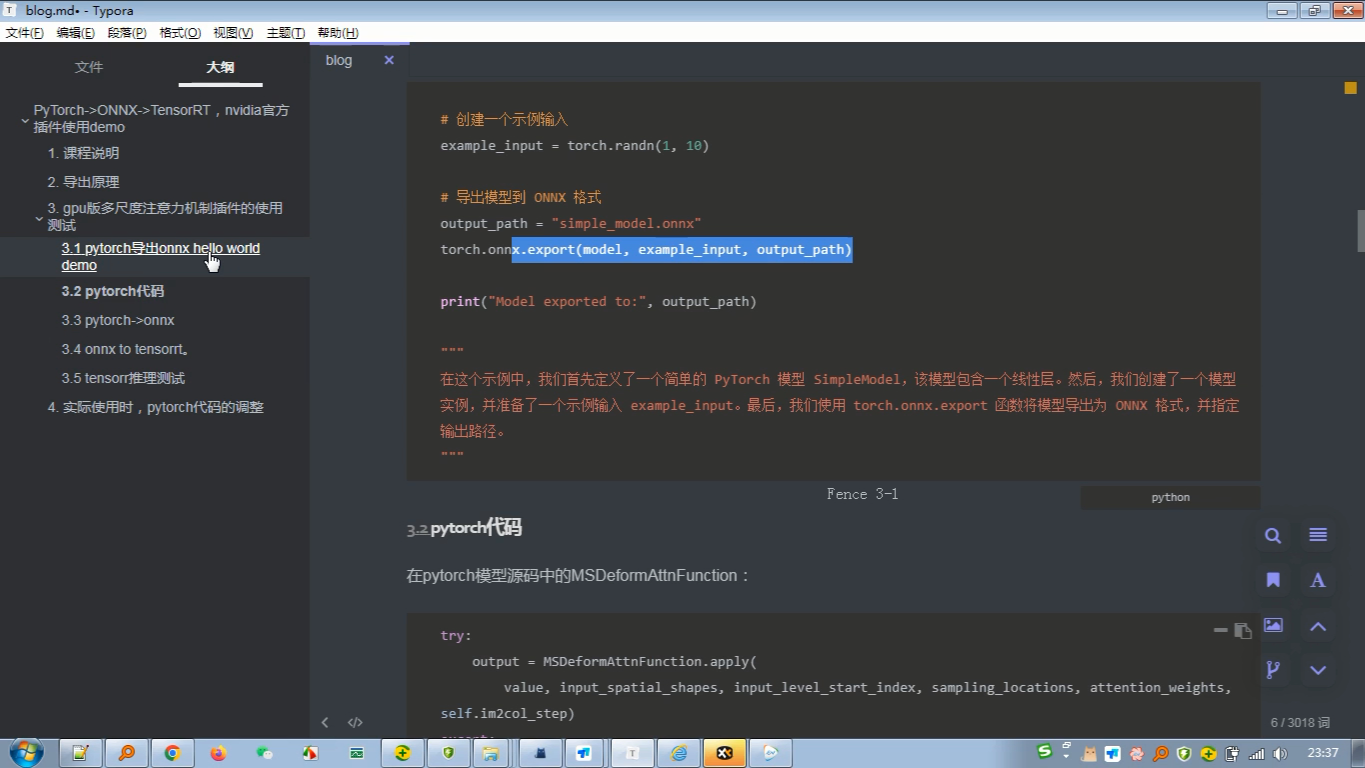
Task: Jump to '3. gpu版多尺度注意力机制插件的使用测试' heading
Action: click(165, 216)
